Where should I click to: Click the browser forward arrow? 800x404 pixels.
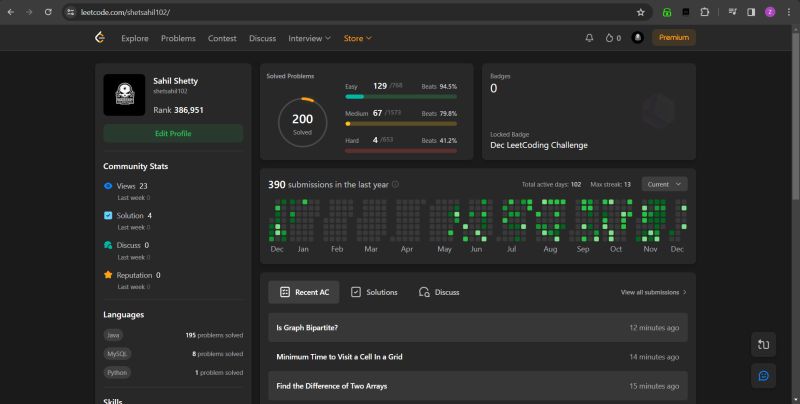[x=29, y=12]
